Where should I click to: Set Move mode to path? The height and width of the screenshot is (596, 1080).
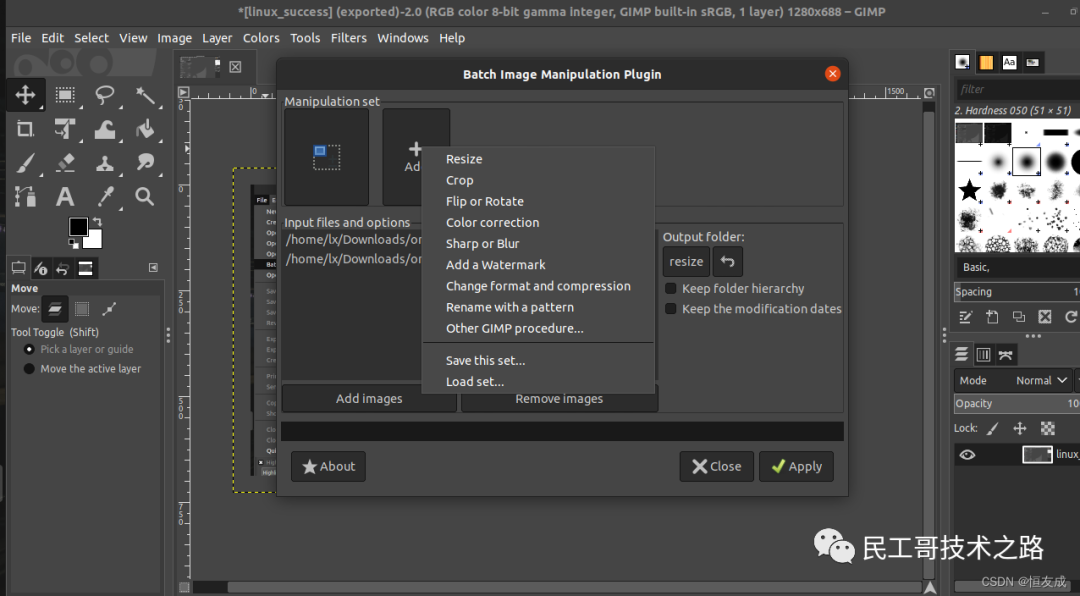[109, 309]
